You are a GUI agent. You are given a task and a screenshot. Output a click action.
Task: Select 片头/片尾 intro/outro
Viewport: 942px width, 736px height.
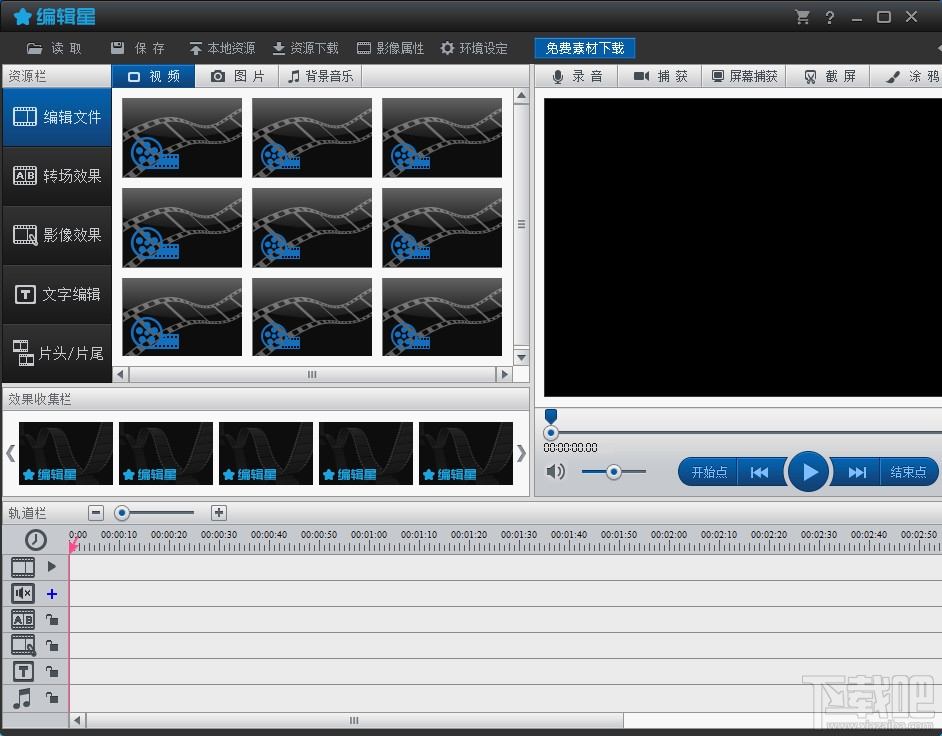(57, 353)
